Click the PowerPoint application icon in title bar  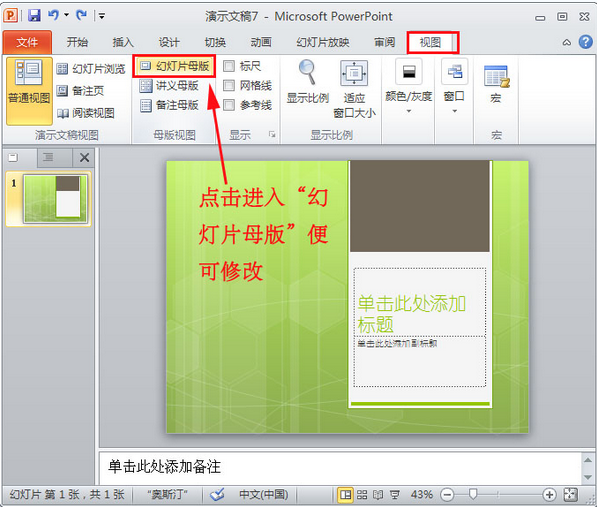[11, 16]
